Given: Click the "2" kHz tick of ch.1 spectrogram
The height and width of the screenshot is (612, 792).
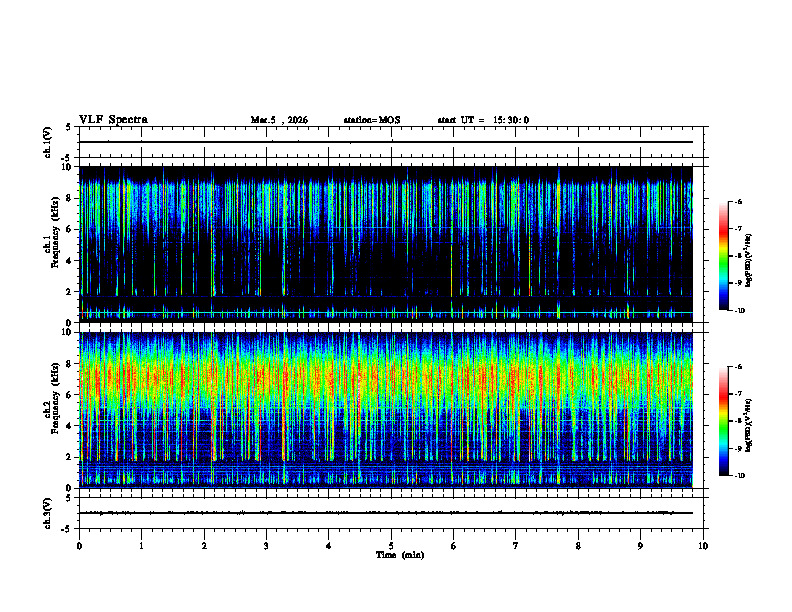Looking at the screenshot, I should (69, 292).
